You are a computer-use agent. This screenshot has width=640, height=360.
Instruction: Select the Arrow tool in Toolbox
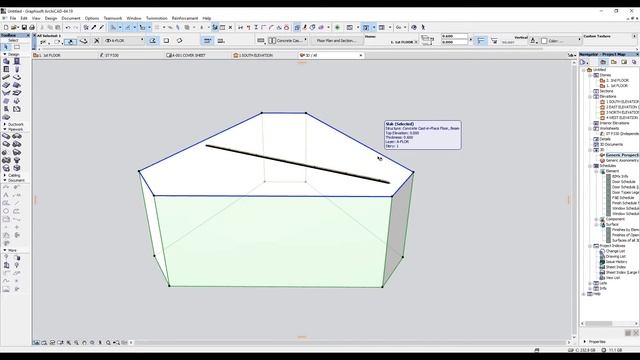pos(6,47)
